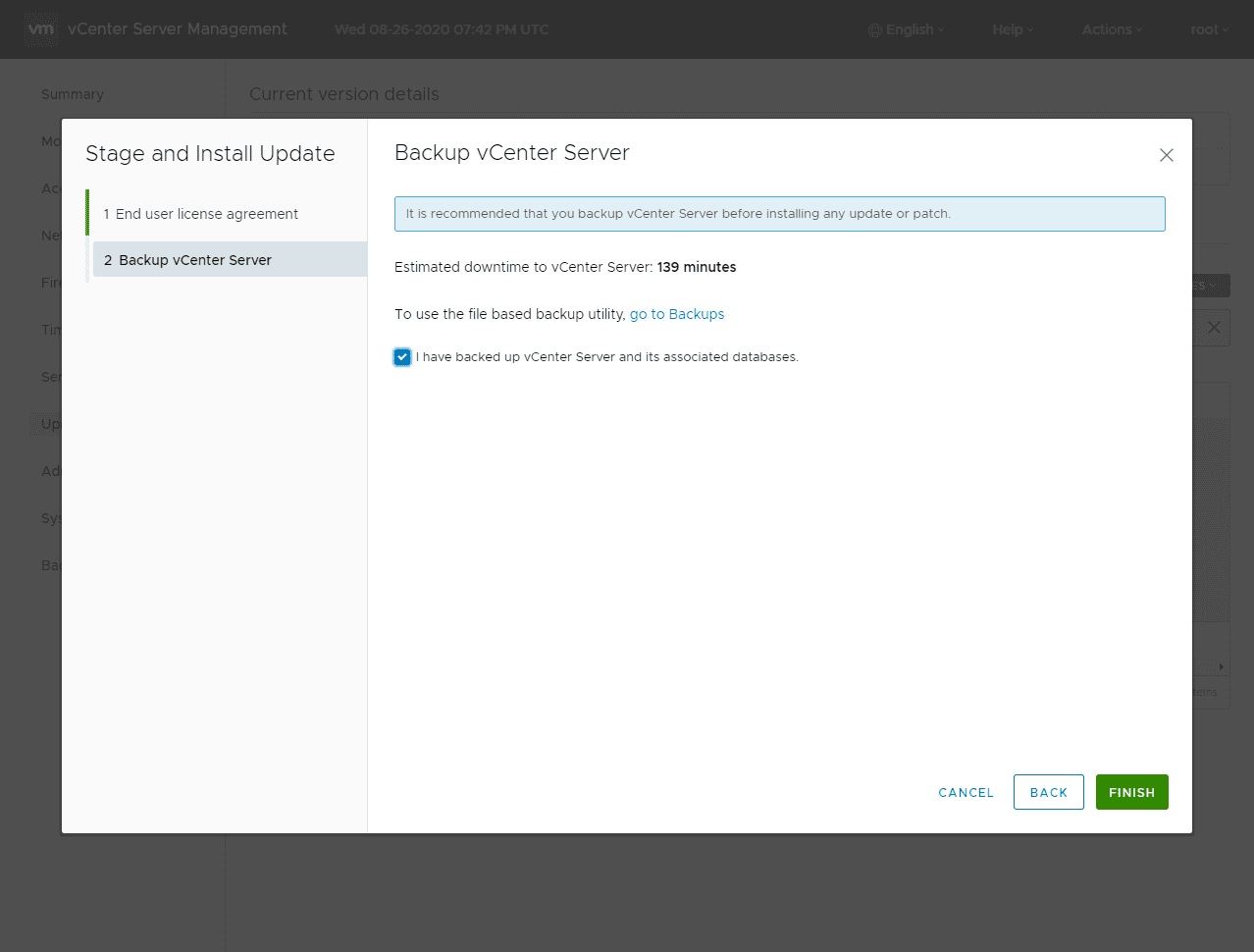Open the Actions dropdown menu
Image resolution: width=1254 pixels, height=952 pixels.
(1111, 29)
